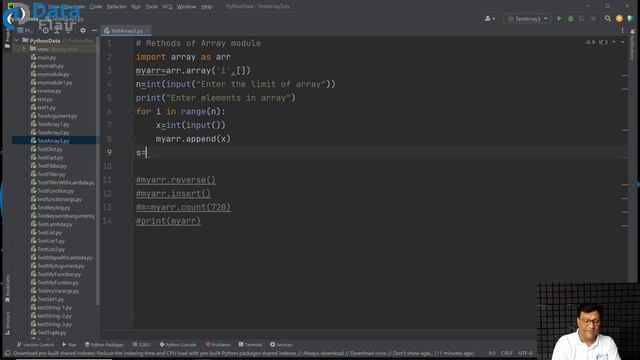Click CRLF line separator in status bar
640x360 pixels.
click(x=506, y=353)
